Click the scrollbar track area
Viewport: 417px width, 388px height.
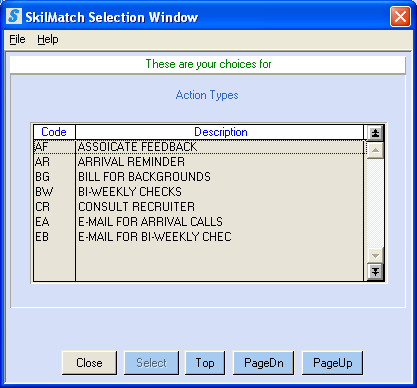(x=375, y=203)
